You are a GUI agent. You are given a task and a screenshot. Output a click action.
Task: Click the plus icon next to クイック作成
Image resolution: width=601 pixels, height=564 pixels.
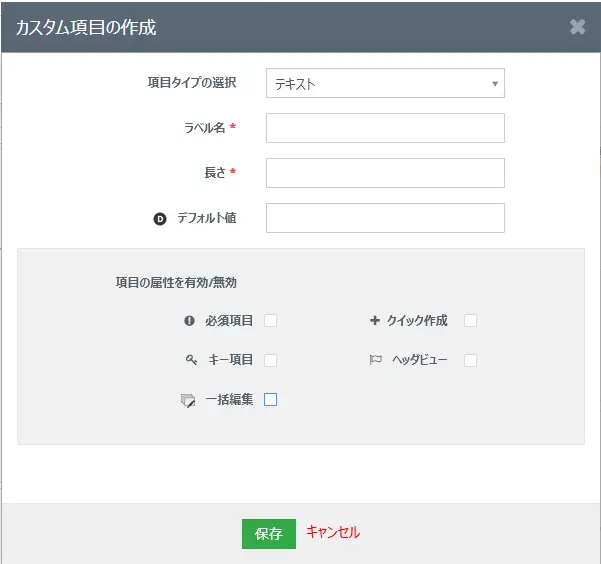tap(375, 321)
